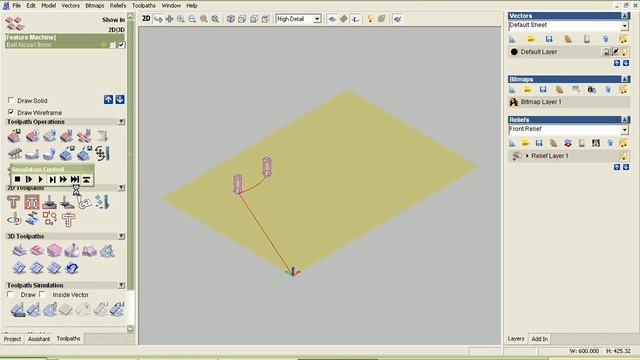
Task: Toggle the Inside Vector checkbox
Action: coord(42,294)
